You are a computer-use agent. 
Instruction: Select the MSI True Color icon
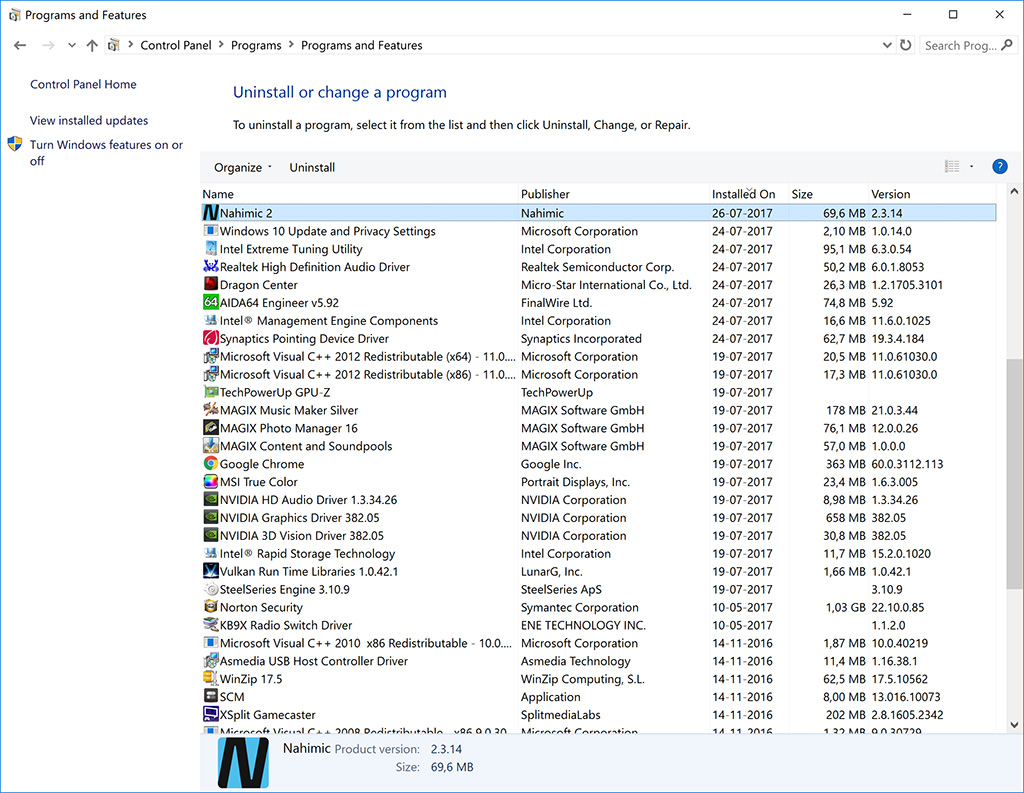(x=211, y=482)
